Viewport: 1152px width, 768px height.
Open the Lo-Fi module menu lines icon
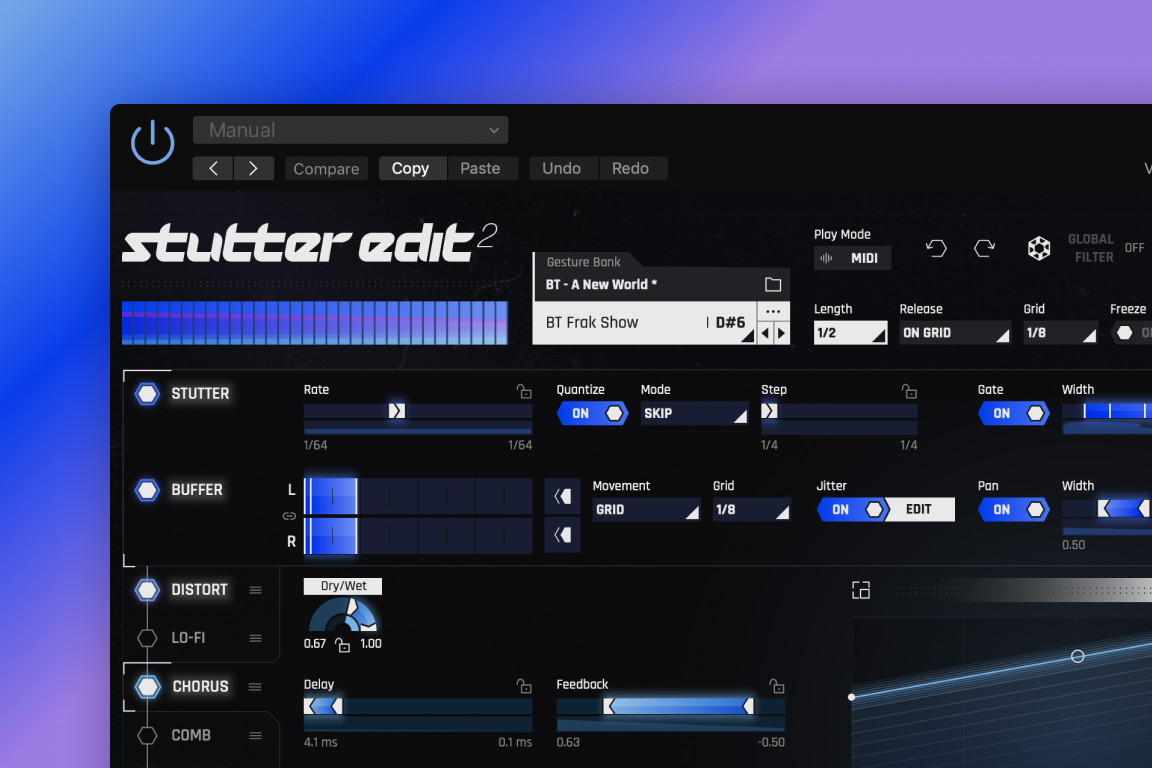point(256,638)
